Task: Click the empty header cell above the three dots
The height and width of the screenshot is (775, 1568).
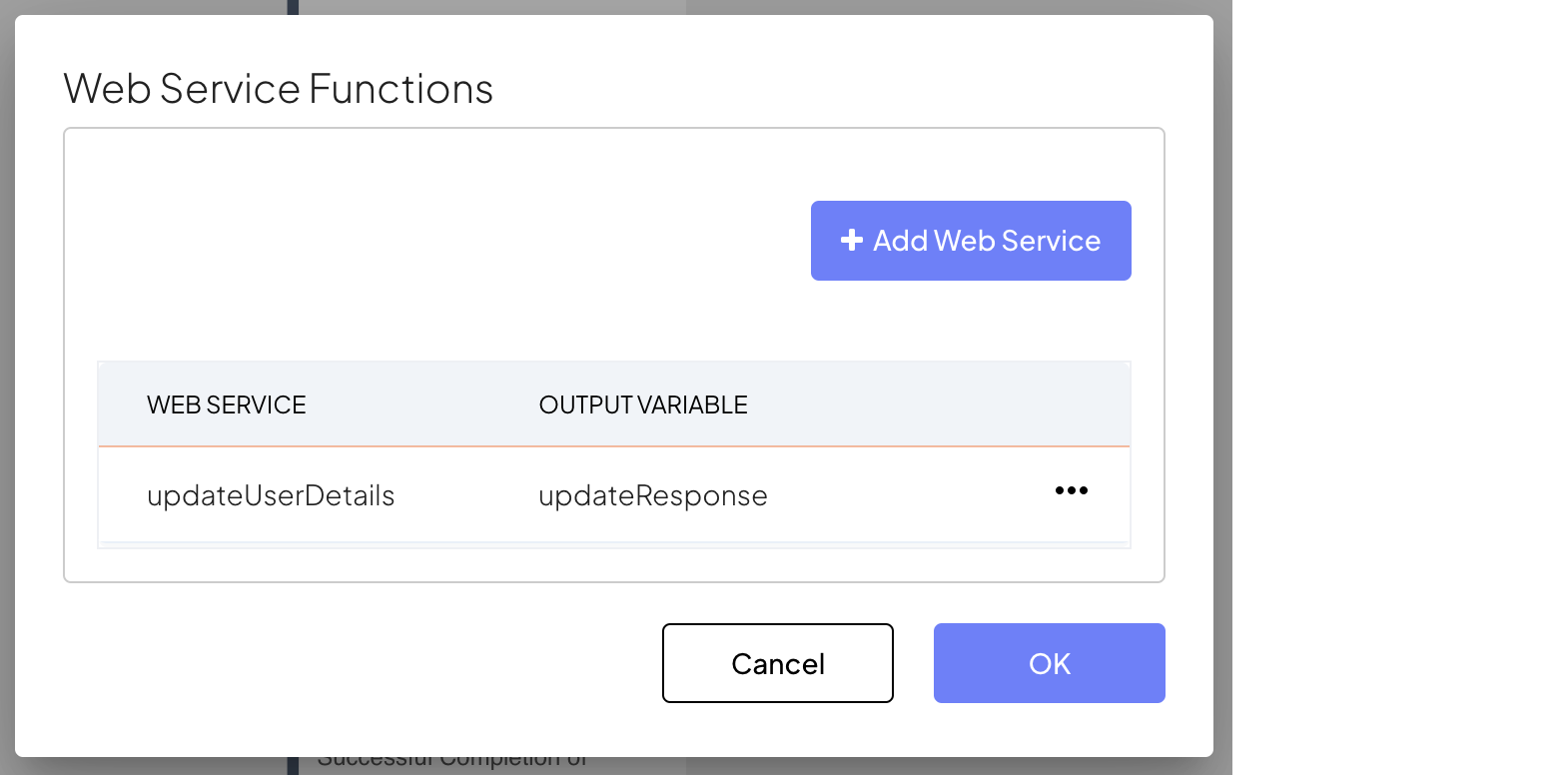Action: pos(1071,404)
